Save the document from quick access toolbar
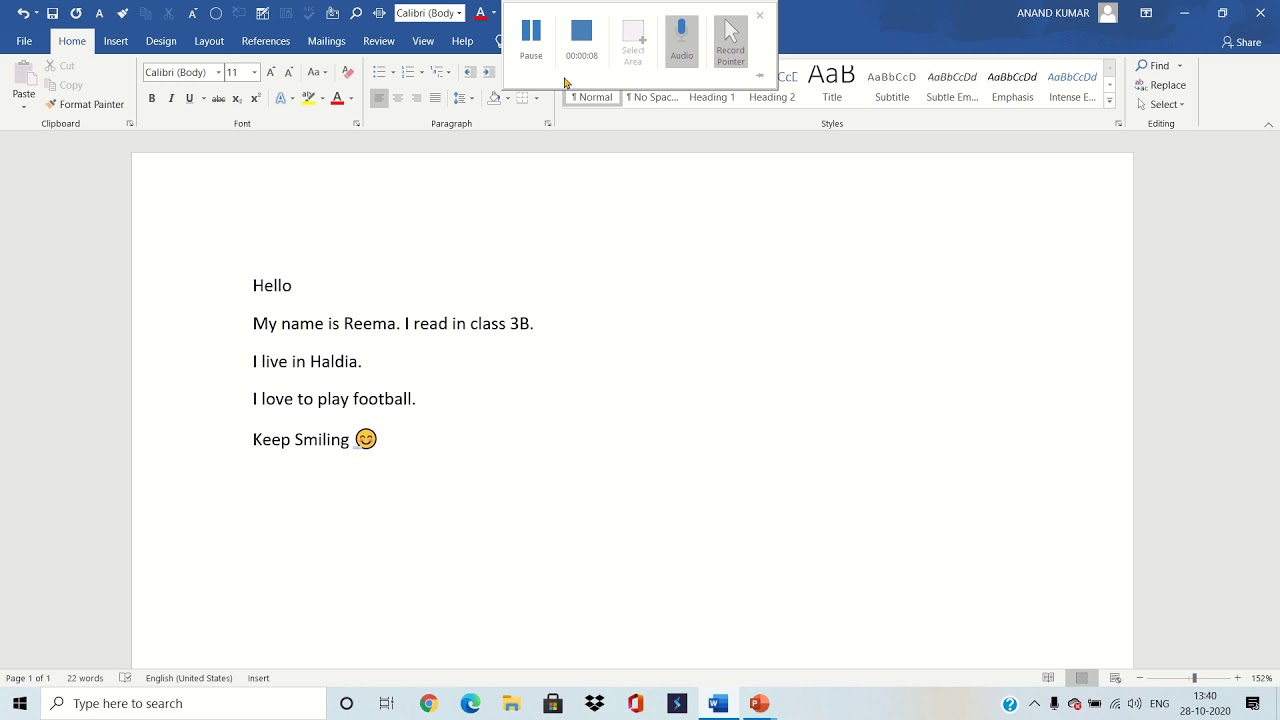1280x720 pixels. 52,13
